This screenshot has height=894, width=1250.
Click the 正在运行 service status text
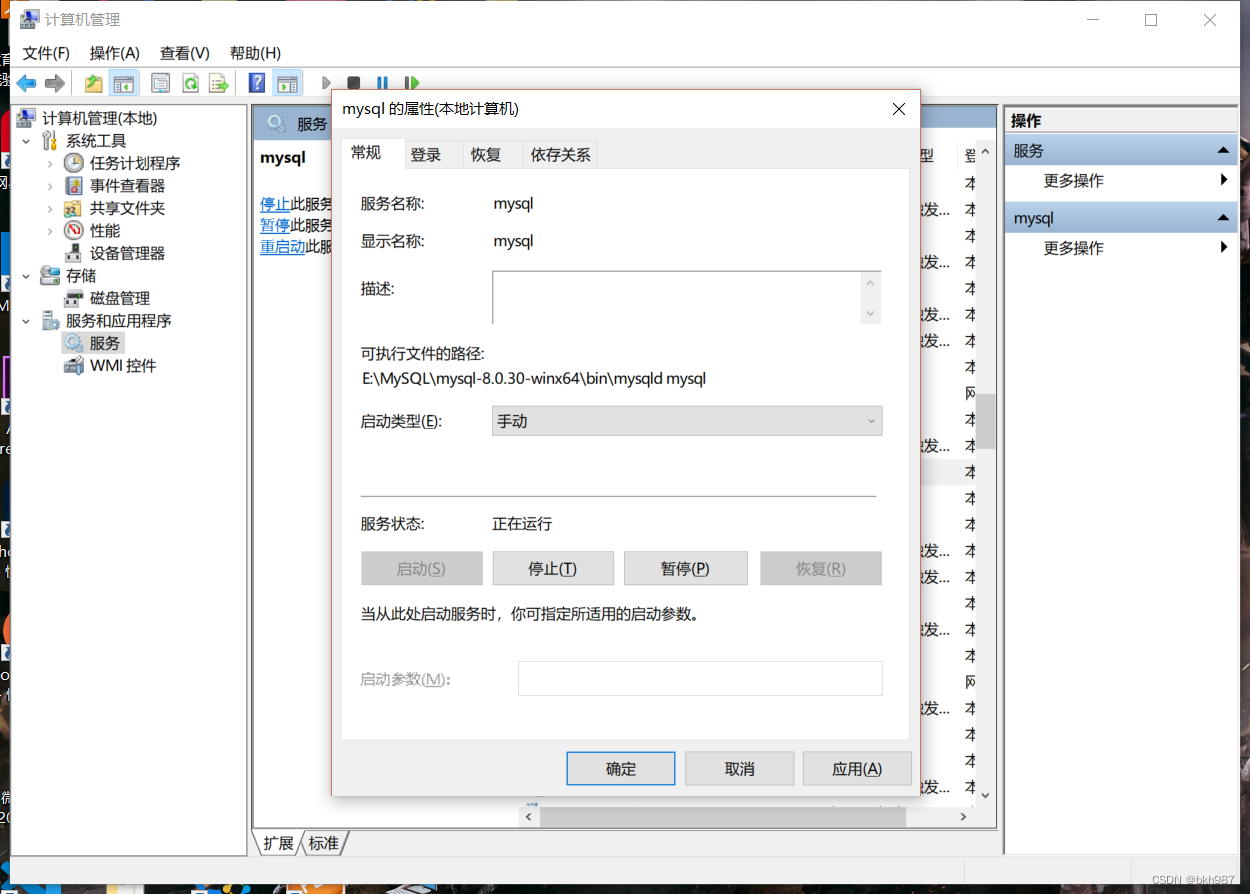(x=522, y=524)
